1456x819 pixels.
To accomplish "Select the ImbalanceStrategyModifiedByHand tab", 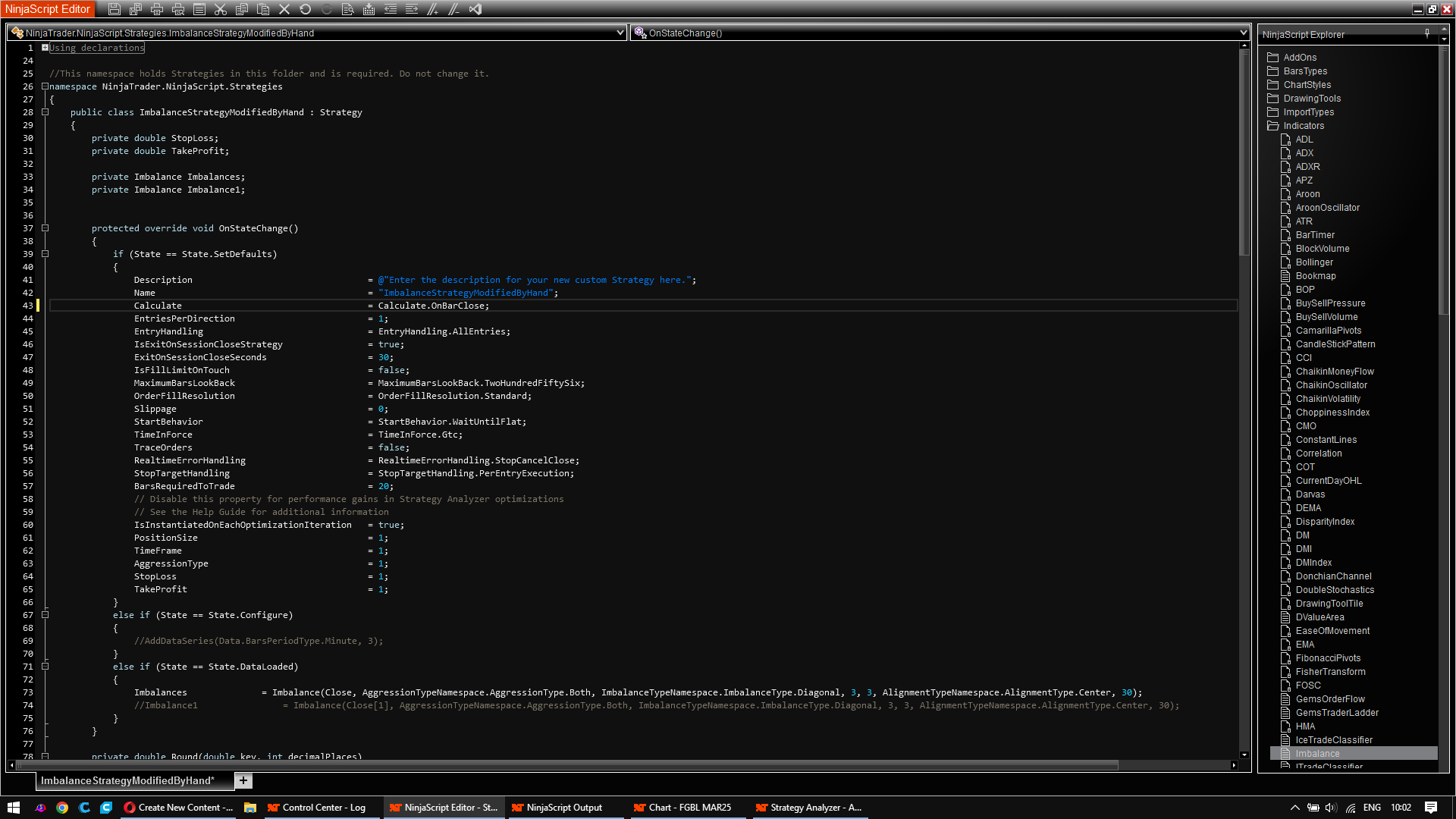I will pyautogui.click(x=127, y=780).
